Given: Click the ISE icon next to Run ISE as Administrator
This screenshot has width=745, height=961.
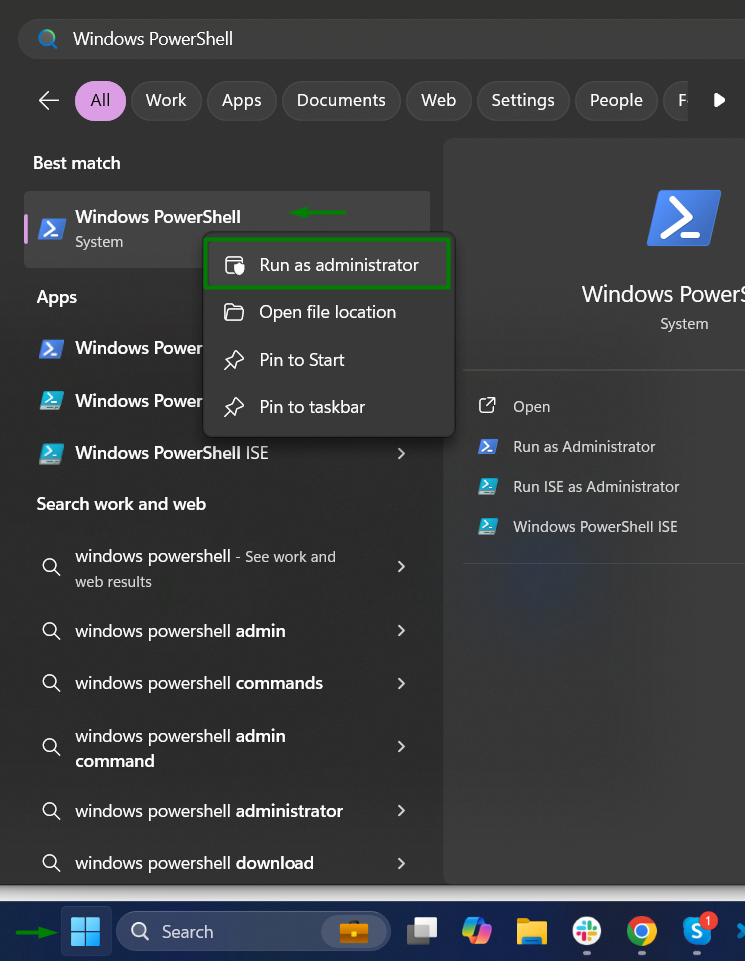Looking at the screenshot, I should click(488, 487).
